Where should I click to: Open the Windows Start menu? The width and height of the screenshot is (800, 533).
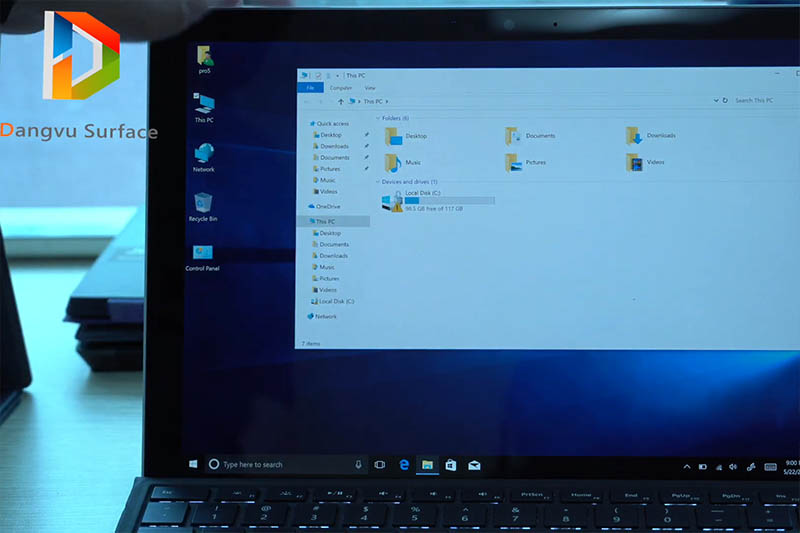coord(193,464)
